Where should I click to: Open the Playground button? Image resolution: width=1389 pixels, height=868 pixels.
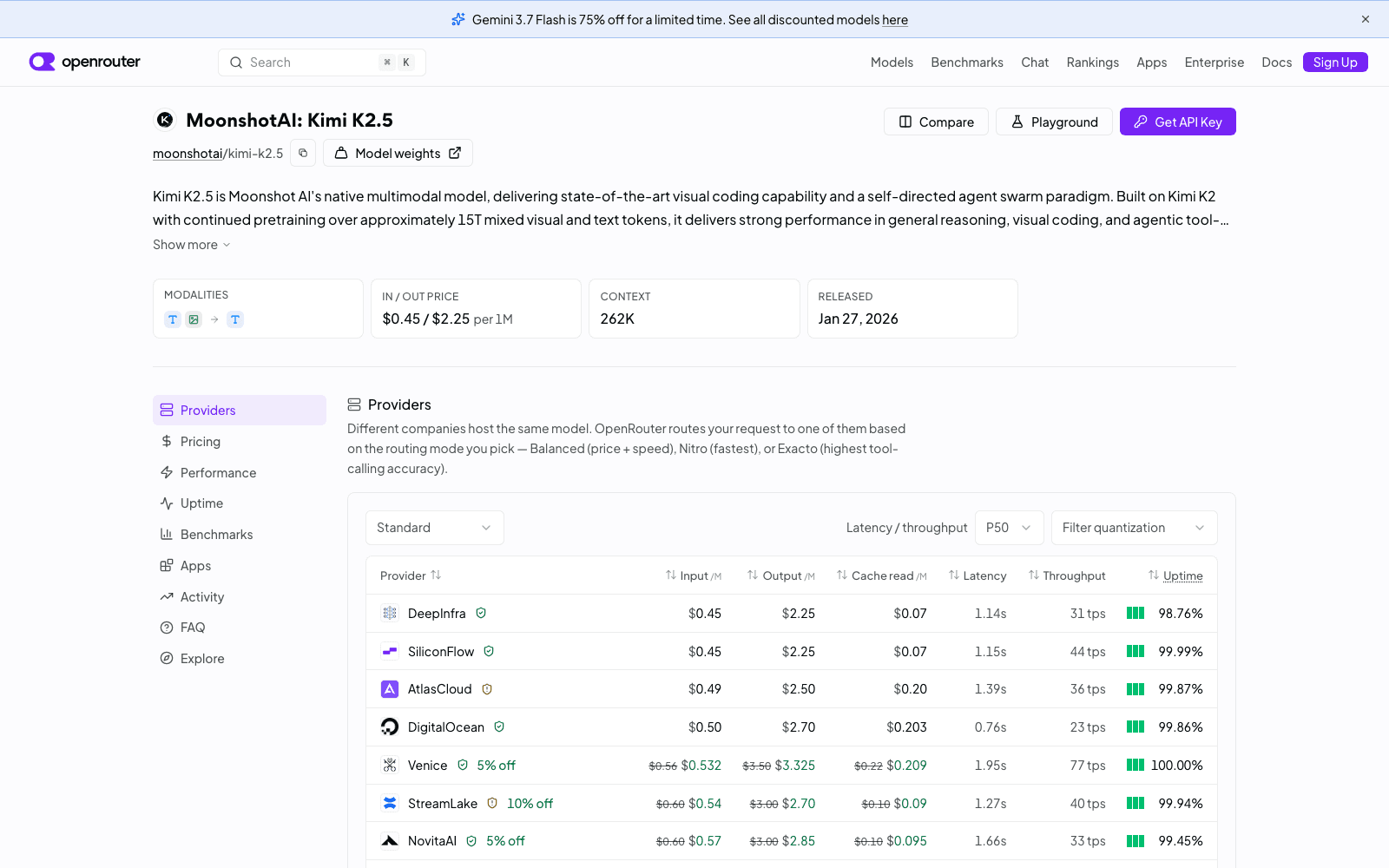1054,122
